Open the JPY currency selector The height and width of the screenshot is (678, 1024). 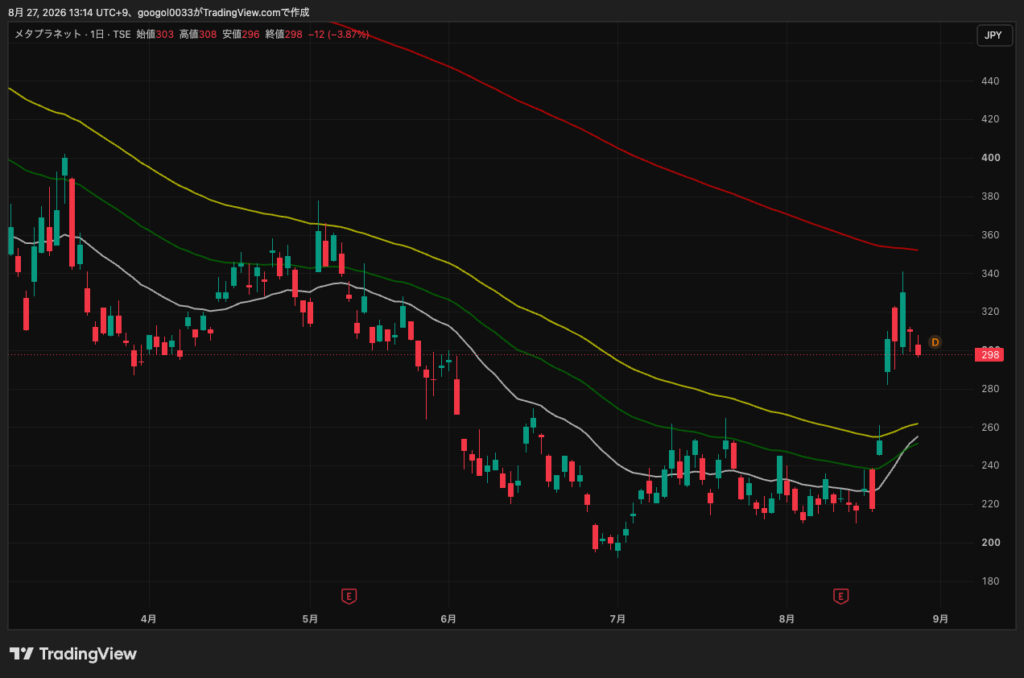pos(993,35)
